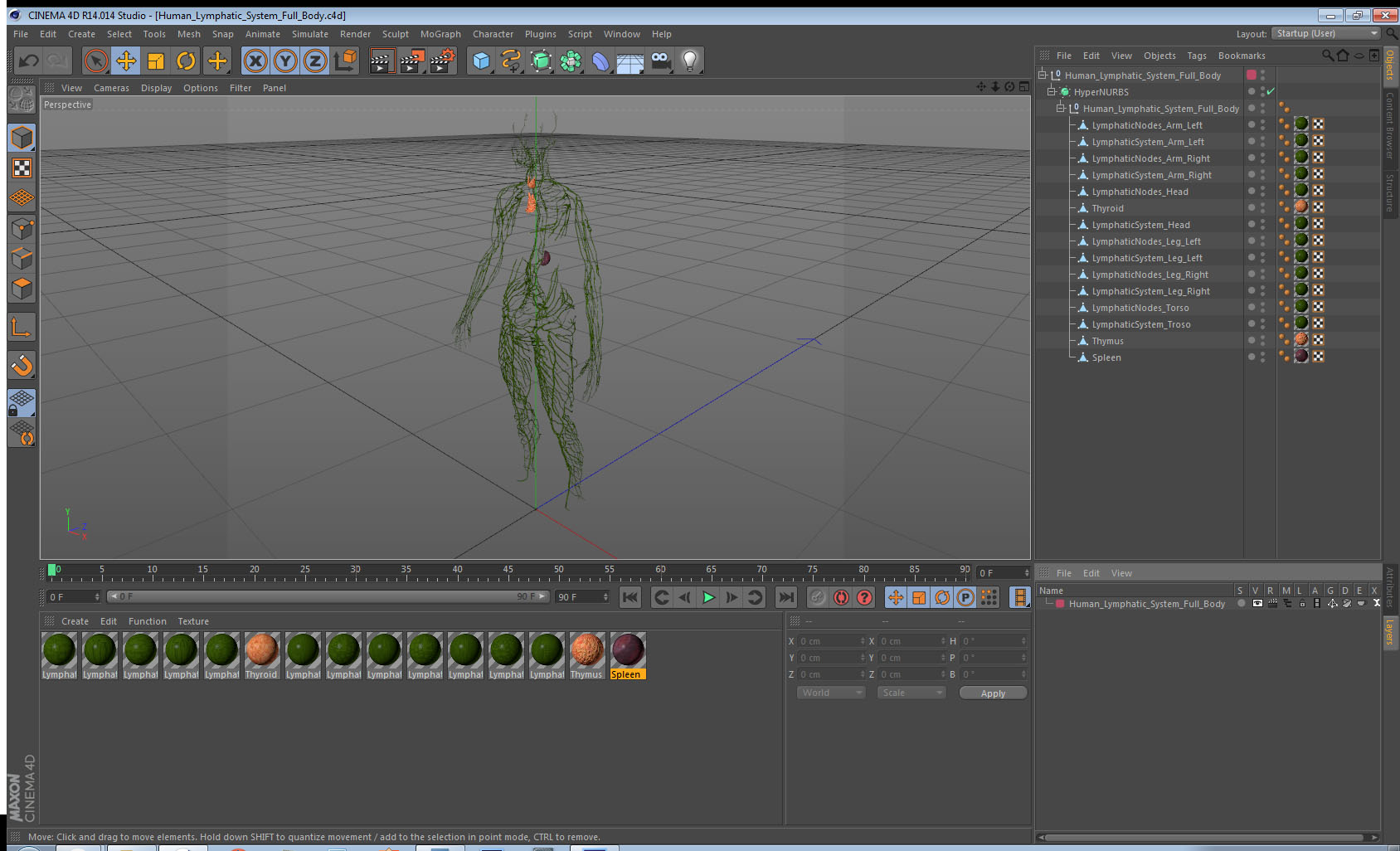This screenshot has height=851, width=1400.
Task: Click the layer color square of top object
Action: [x=1252, y=75]
